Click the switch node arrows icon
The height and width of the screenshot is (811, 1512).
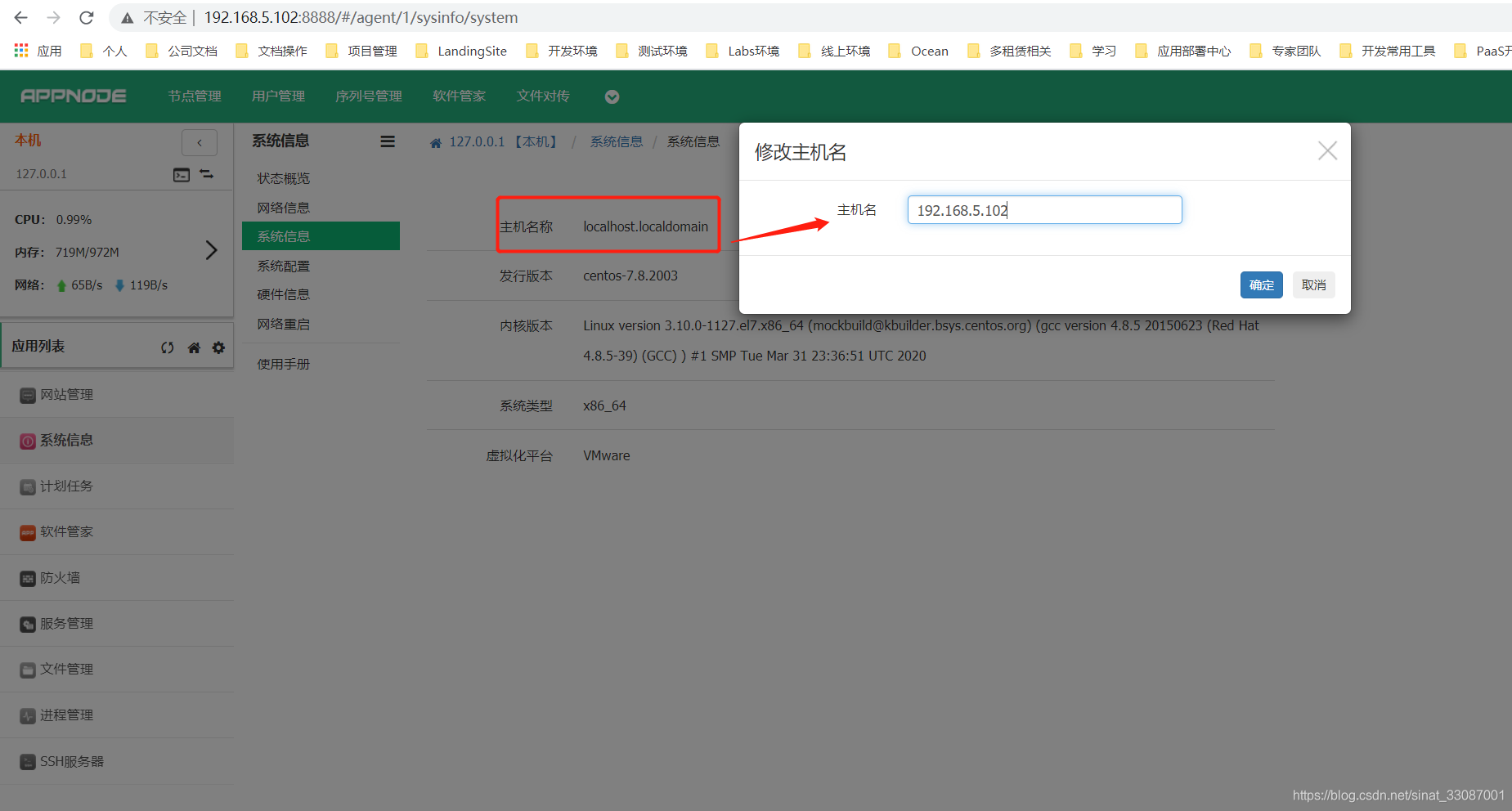point(207,174)
